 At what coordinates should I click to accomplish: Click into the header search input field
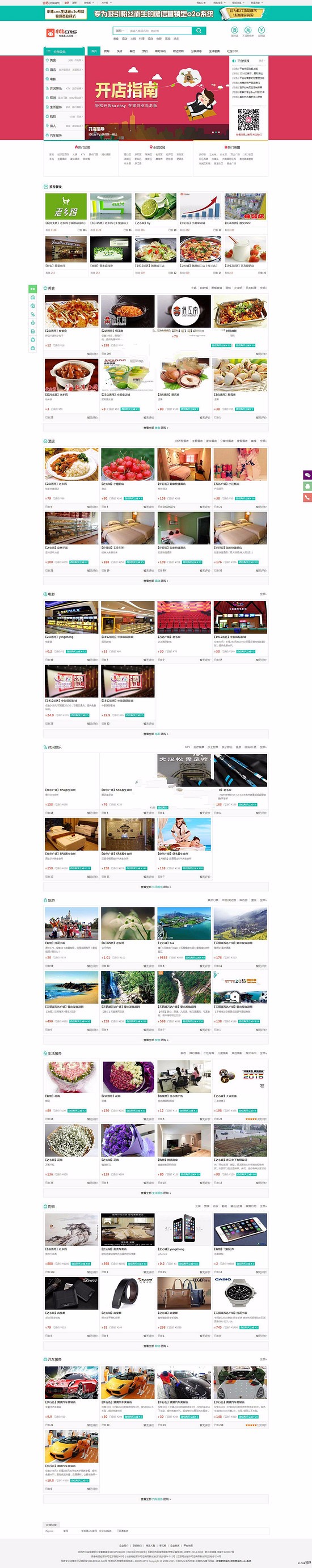coord(159,31)
